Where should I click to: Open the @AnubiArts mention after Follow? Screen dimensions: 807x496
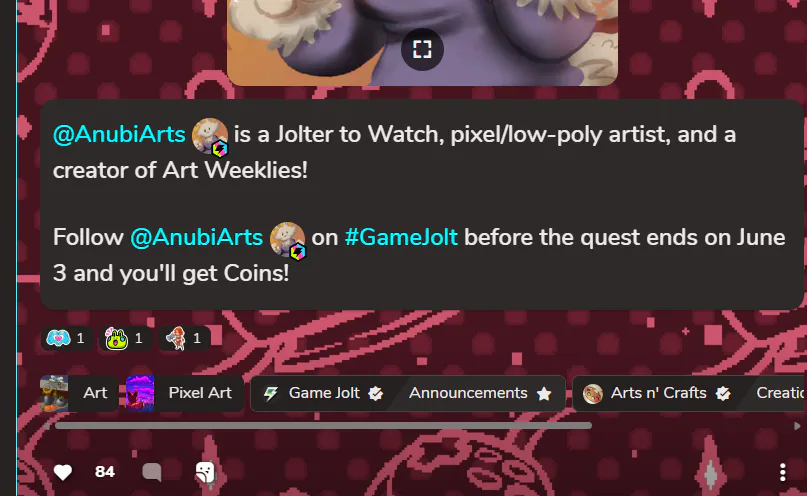[x=197, y=238]
